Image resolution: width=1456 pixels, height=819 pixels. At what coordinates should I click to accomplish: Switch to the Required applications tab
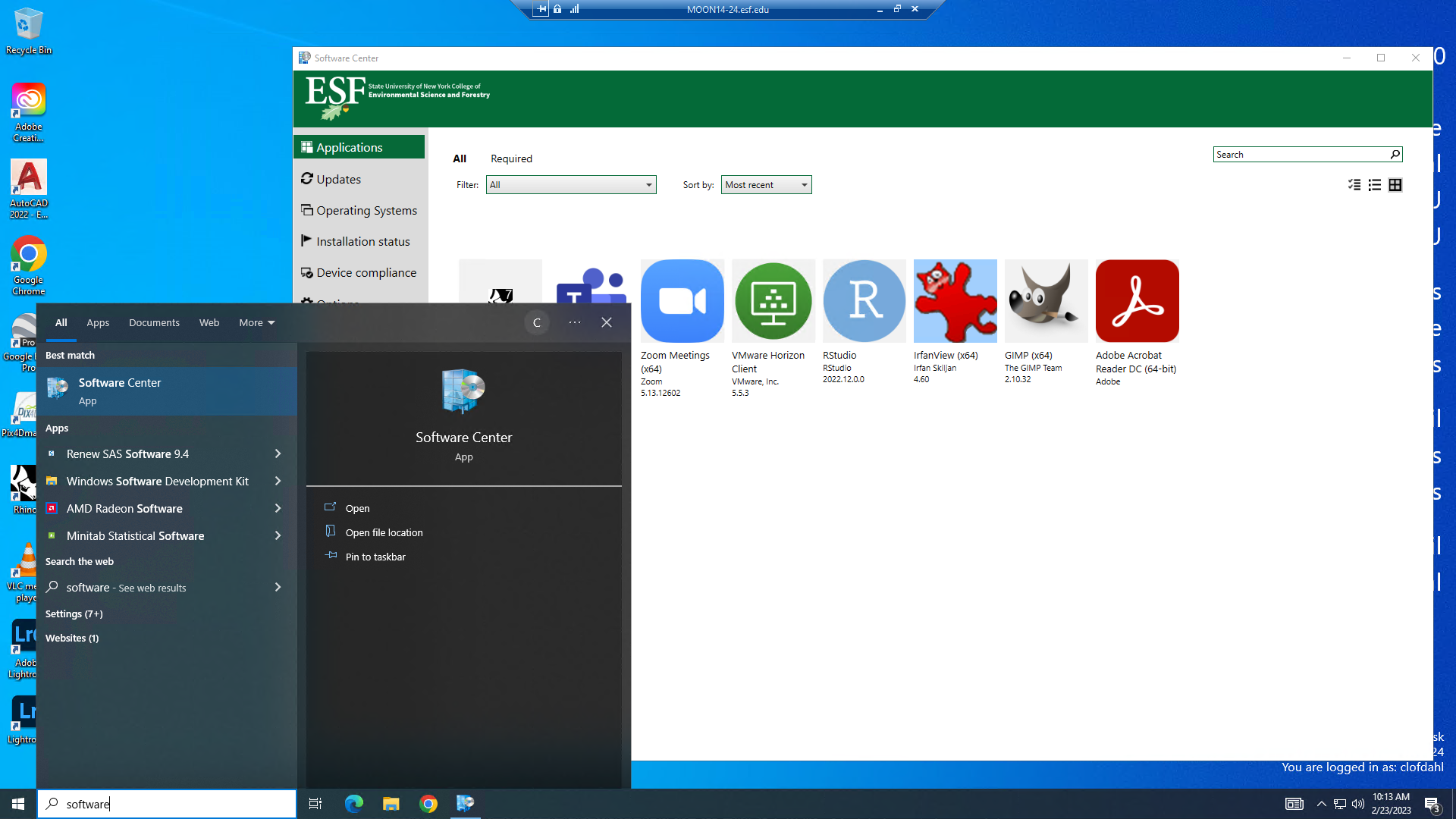(511, 159)
